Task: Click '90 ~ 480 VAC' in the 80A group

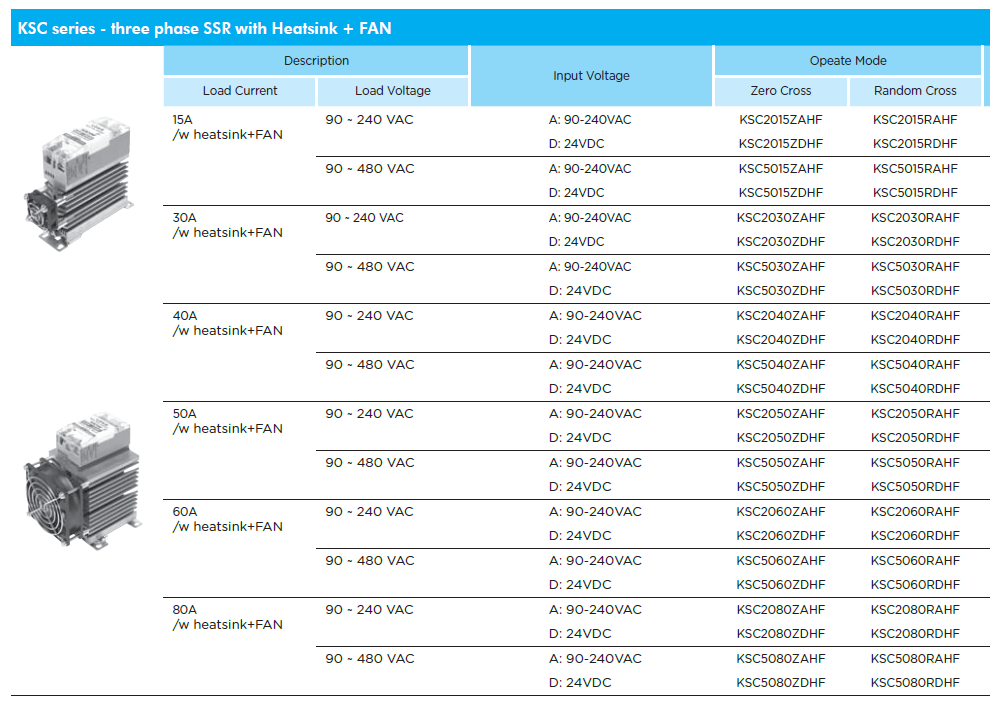Action: [x=369, y=658]
